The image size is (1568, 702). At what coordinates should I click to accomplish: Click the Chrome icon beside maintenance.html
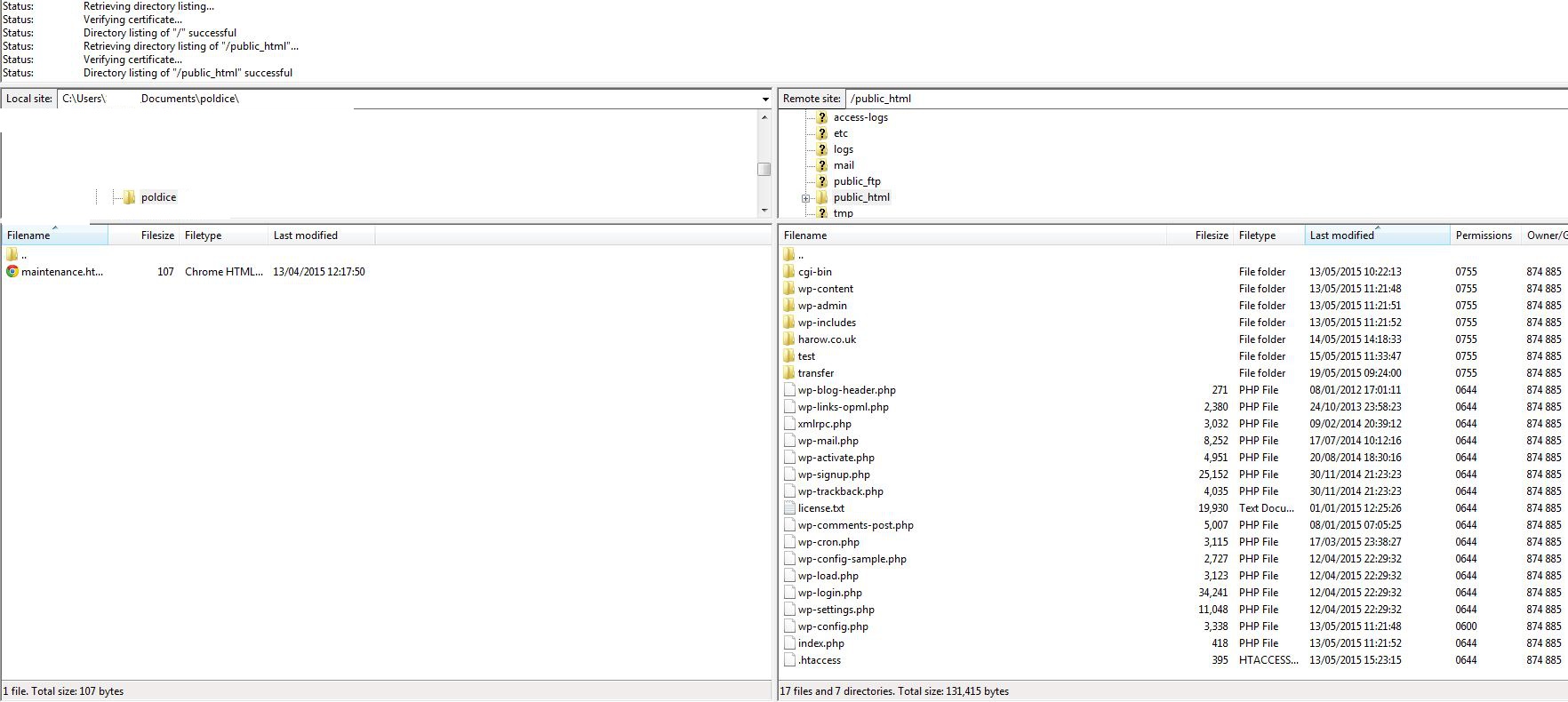(x=12, y=272)
